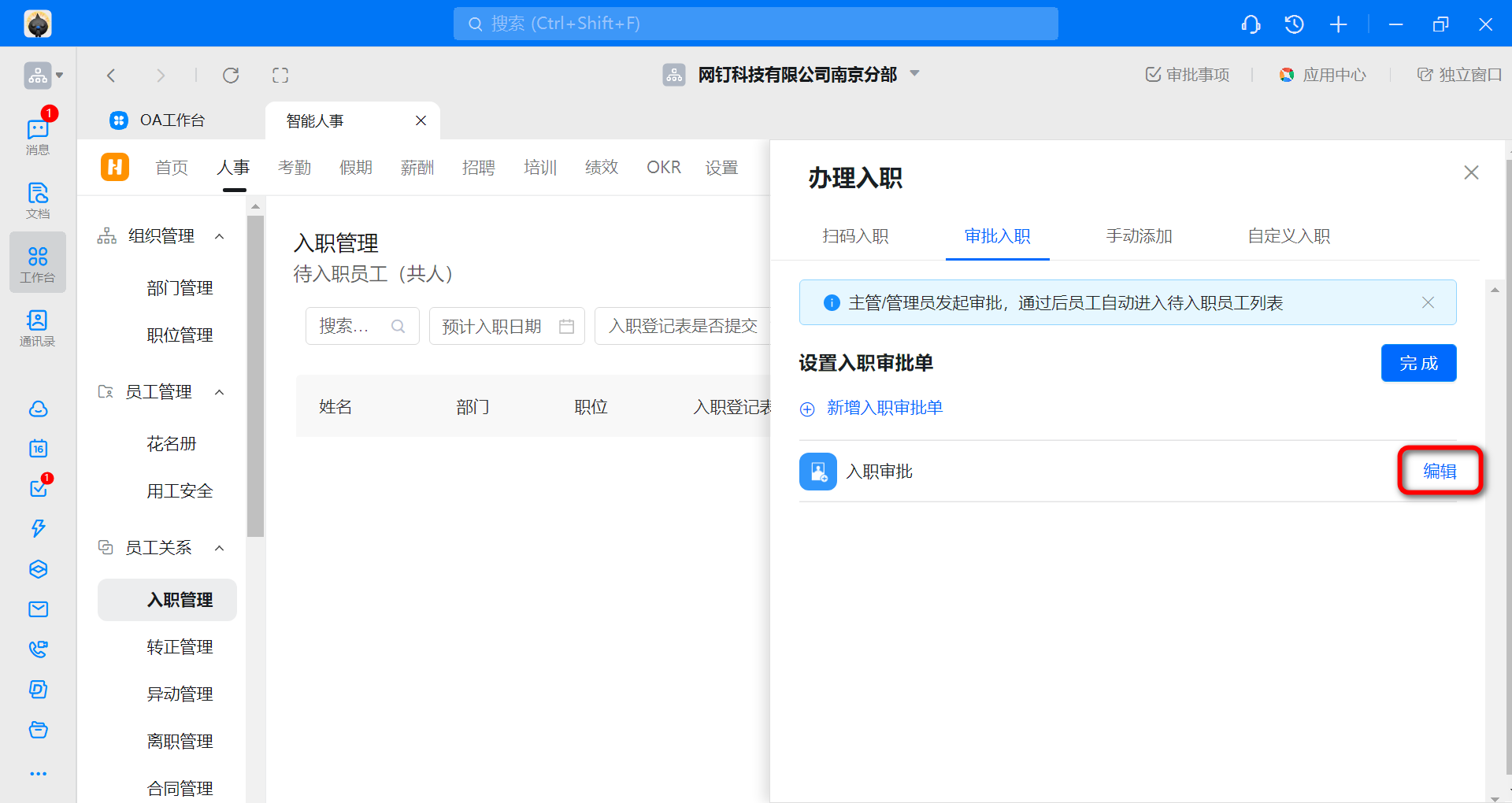This screenshot has width=1512, height=803.
Task: Open the mail envelope sidebar icon
Action: coord(38,609)
